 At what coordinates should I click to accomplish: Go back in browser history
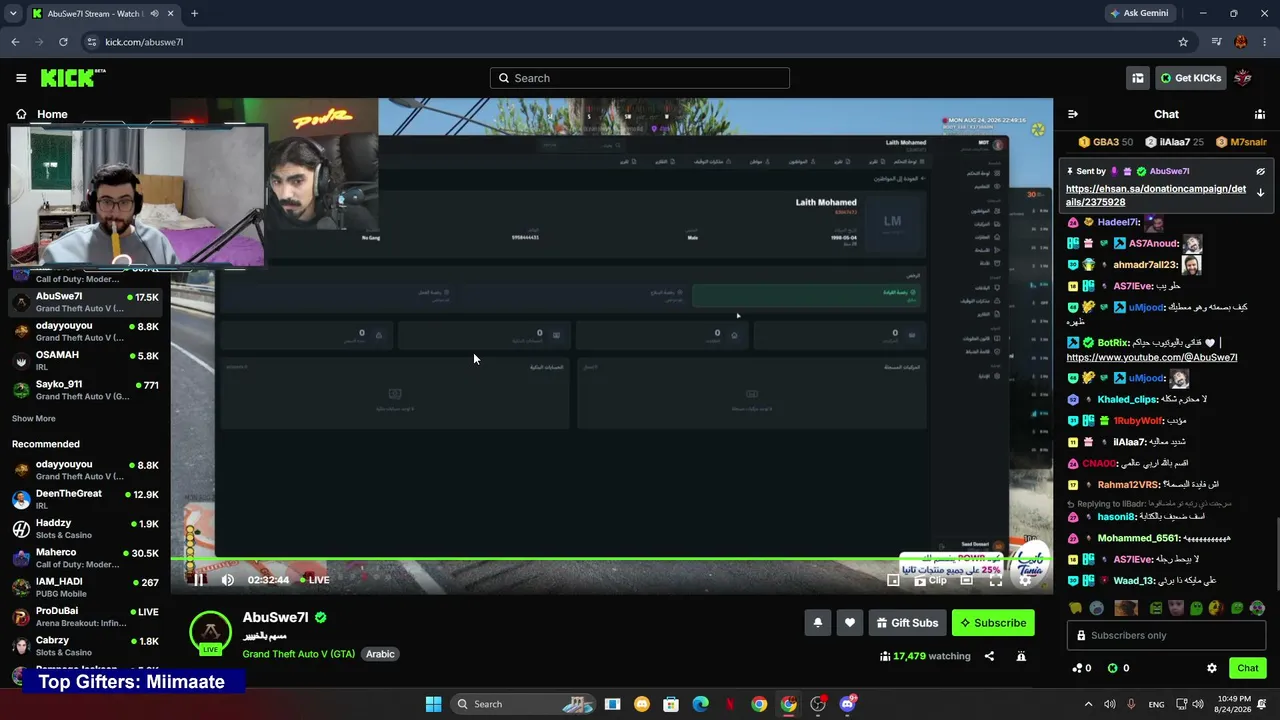15,42
